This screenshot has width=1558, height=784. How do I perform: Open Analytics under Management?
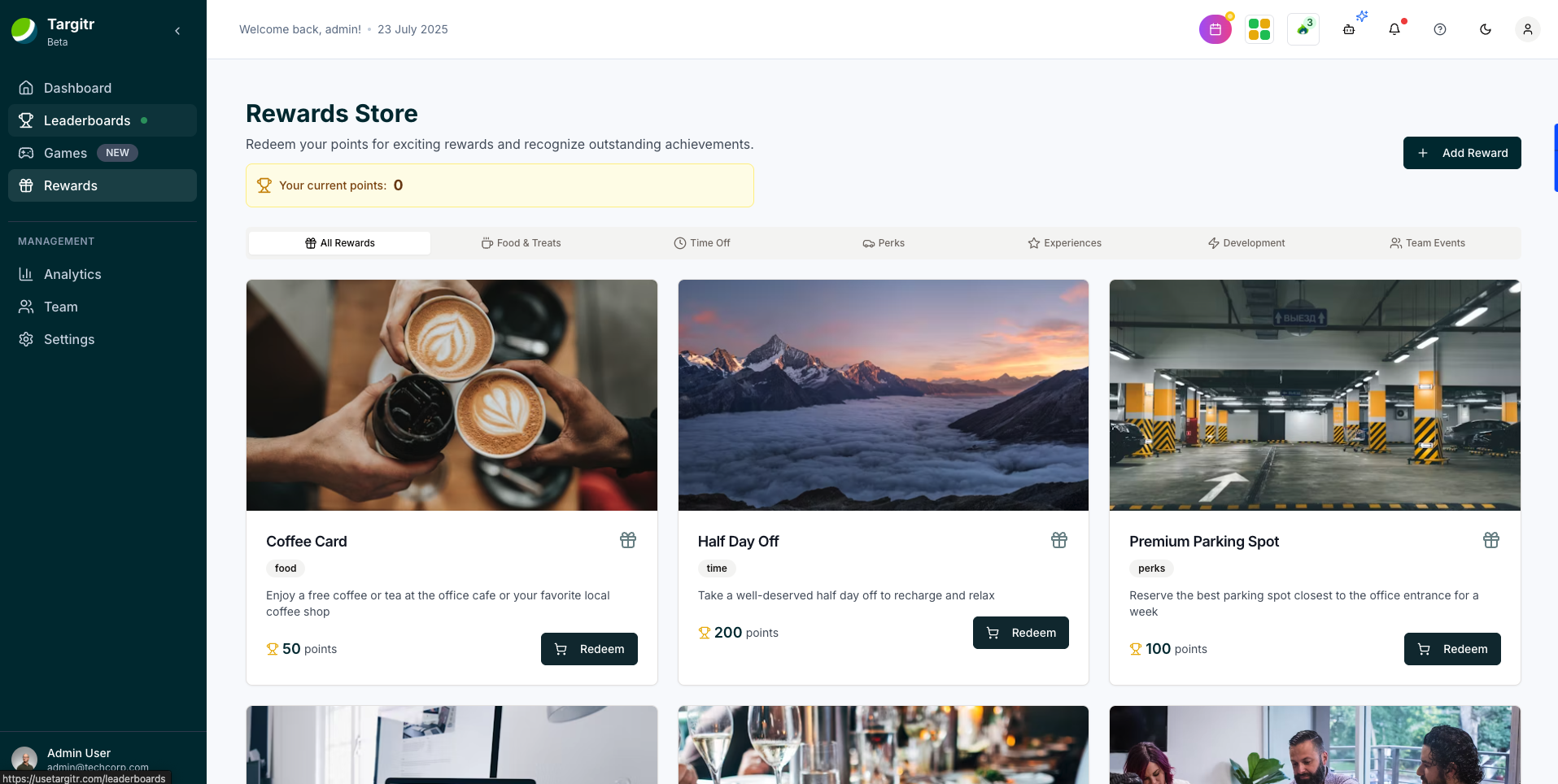point(103,274)
